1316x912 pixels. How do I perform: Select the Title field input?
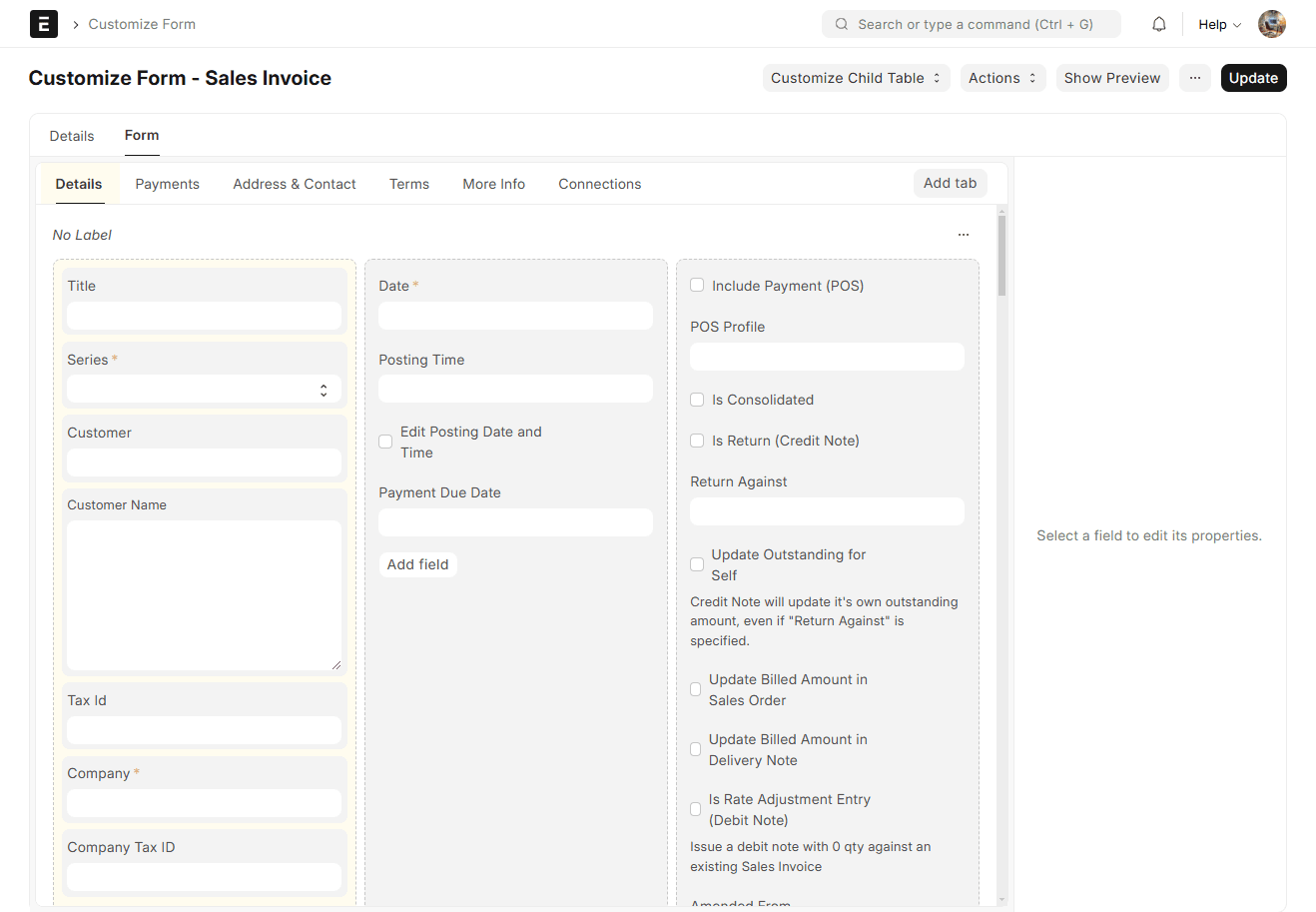204,316
